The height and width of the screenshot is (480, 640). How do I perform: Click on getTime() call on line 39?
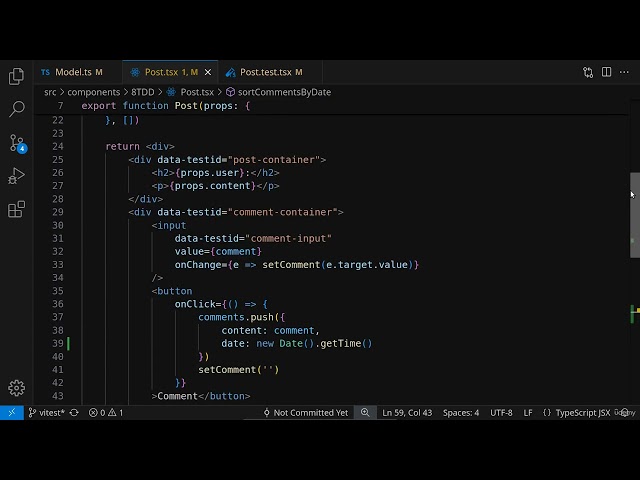click(x=346, y=344)
